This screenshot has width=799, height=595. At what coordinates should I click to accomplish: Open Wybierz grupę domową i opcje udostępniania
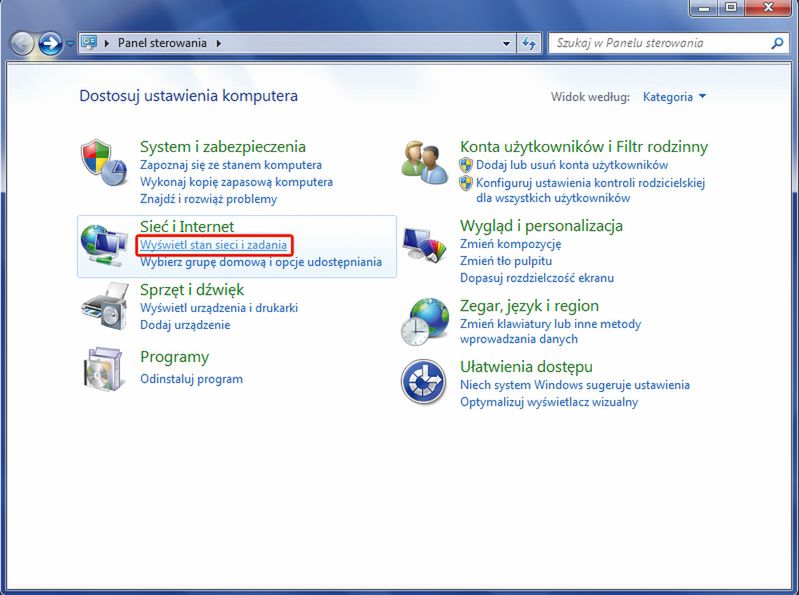point(261,262)
